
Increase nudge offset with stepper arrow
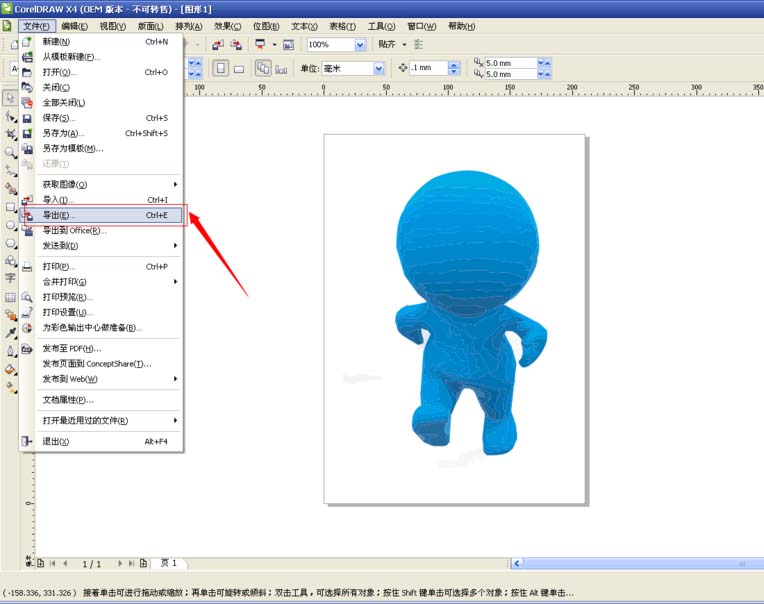[x=454, y=65]
